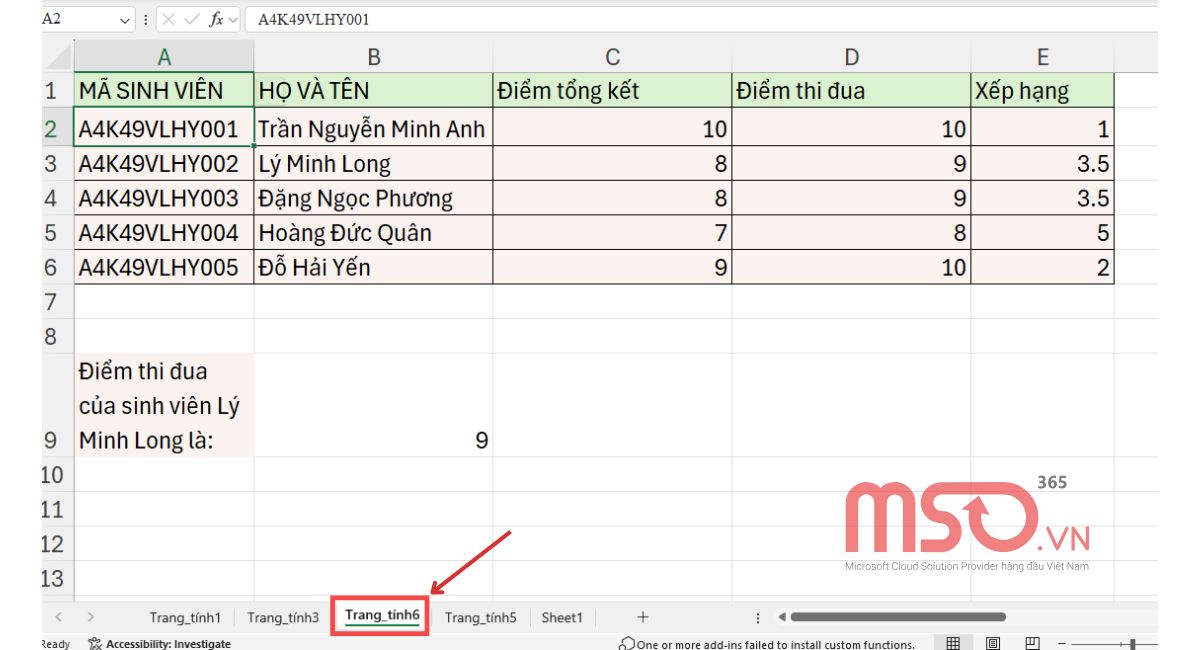Open the Name Box dropdown arrow
Image resolution: width=1200 pixels, height=650 pixels.
pyautogui.click(x=125, y=19)
